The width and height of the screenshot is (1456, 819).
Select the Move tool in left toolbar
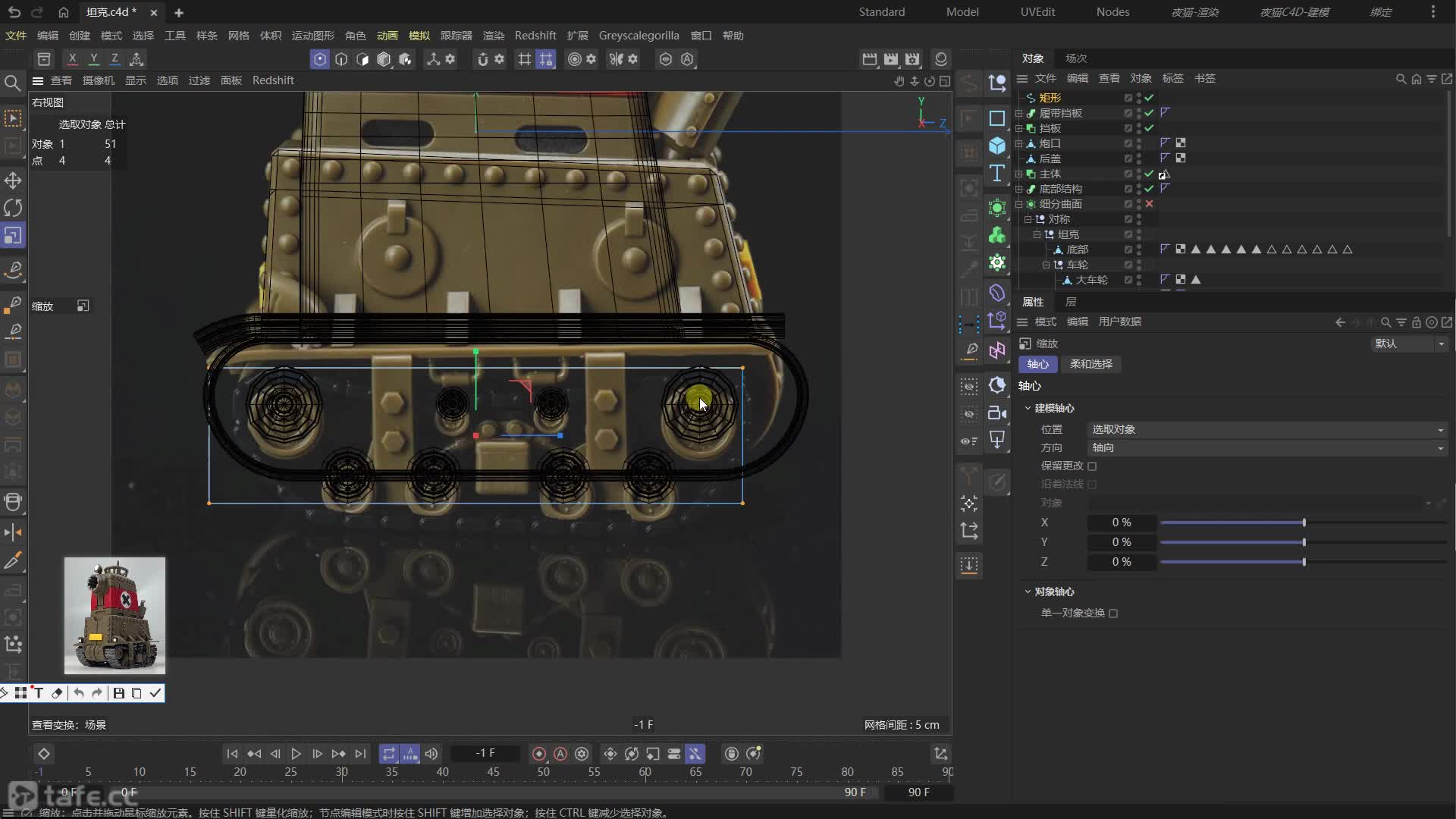click(13, 180)
